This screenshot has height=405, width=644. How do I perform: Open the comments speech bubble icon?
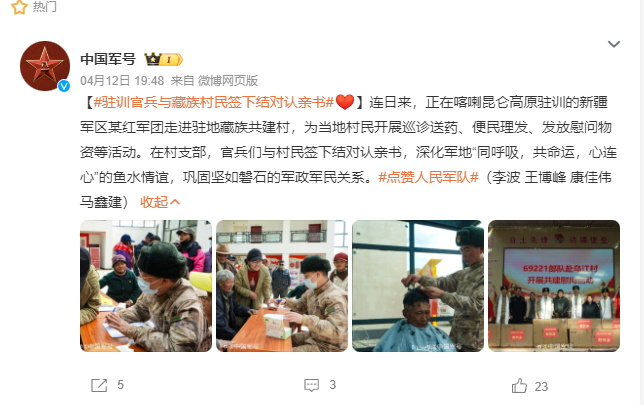(x=311, y=385)
